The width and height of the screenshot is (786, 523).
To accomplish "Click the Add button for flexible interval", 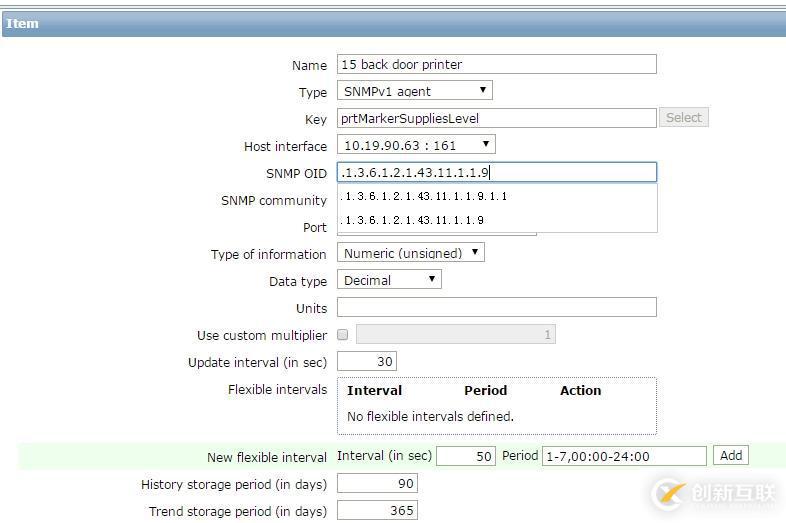I will [x=731, y=455].
